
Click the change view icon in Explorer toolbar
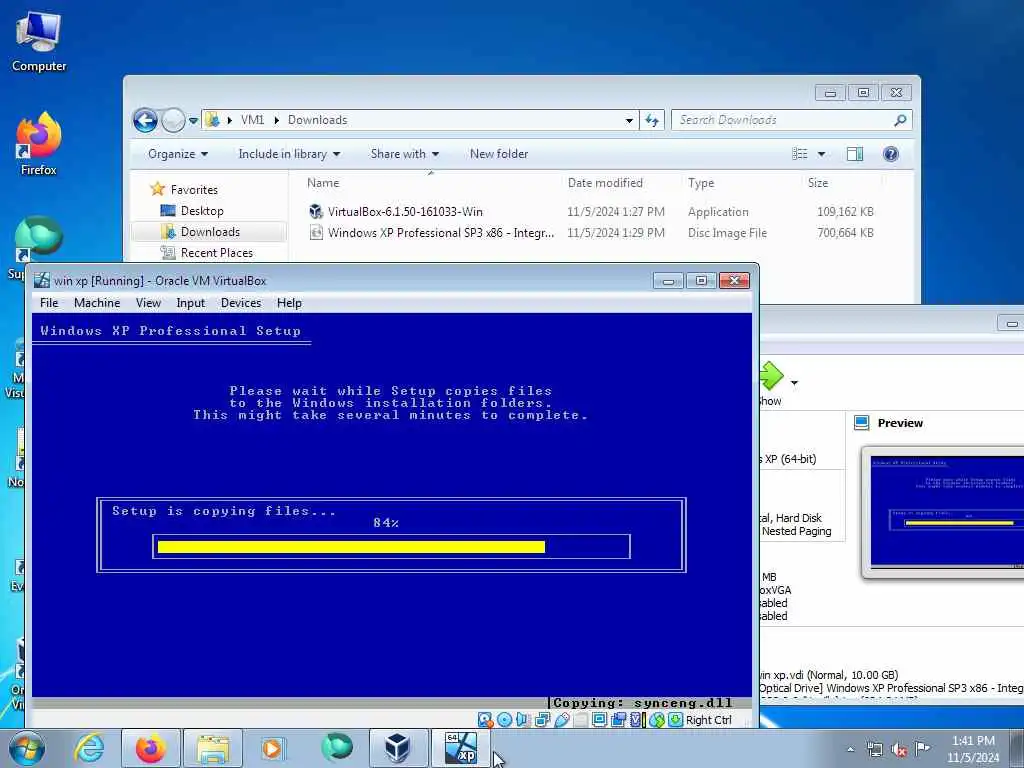pos(800,154)
